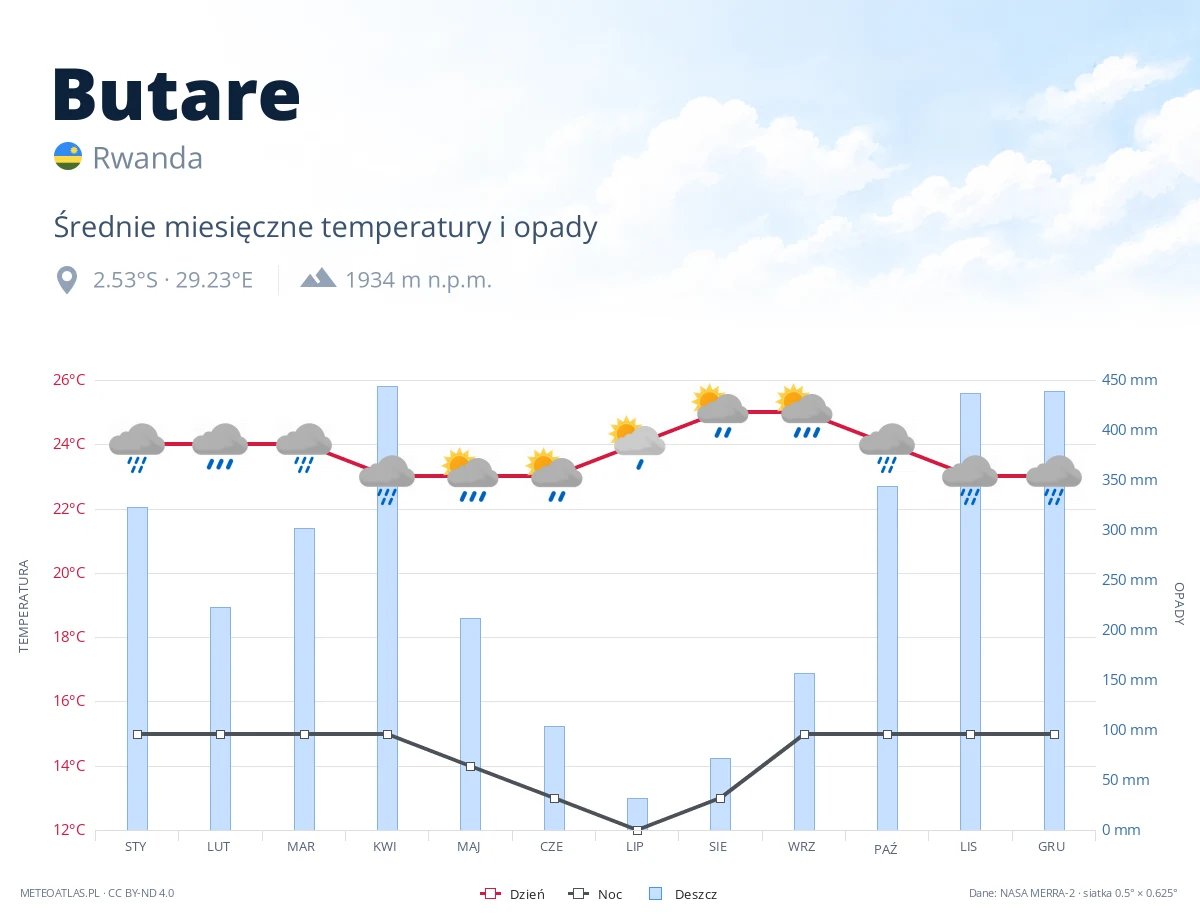The image size is (1200, 920).
Task: Click the LIP rainfall bar
Action: coord(637,814)
